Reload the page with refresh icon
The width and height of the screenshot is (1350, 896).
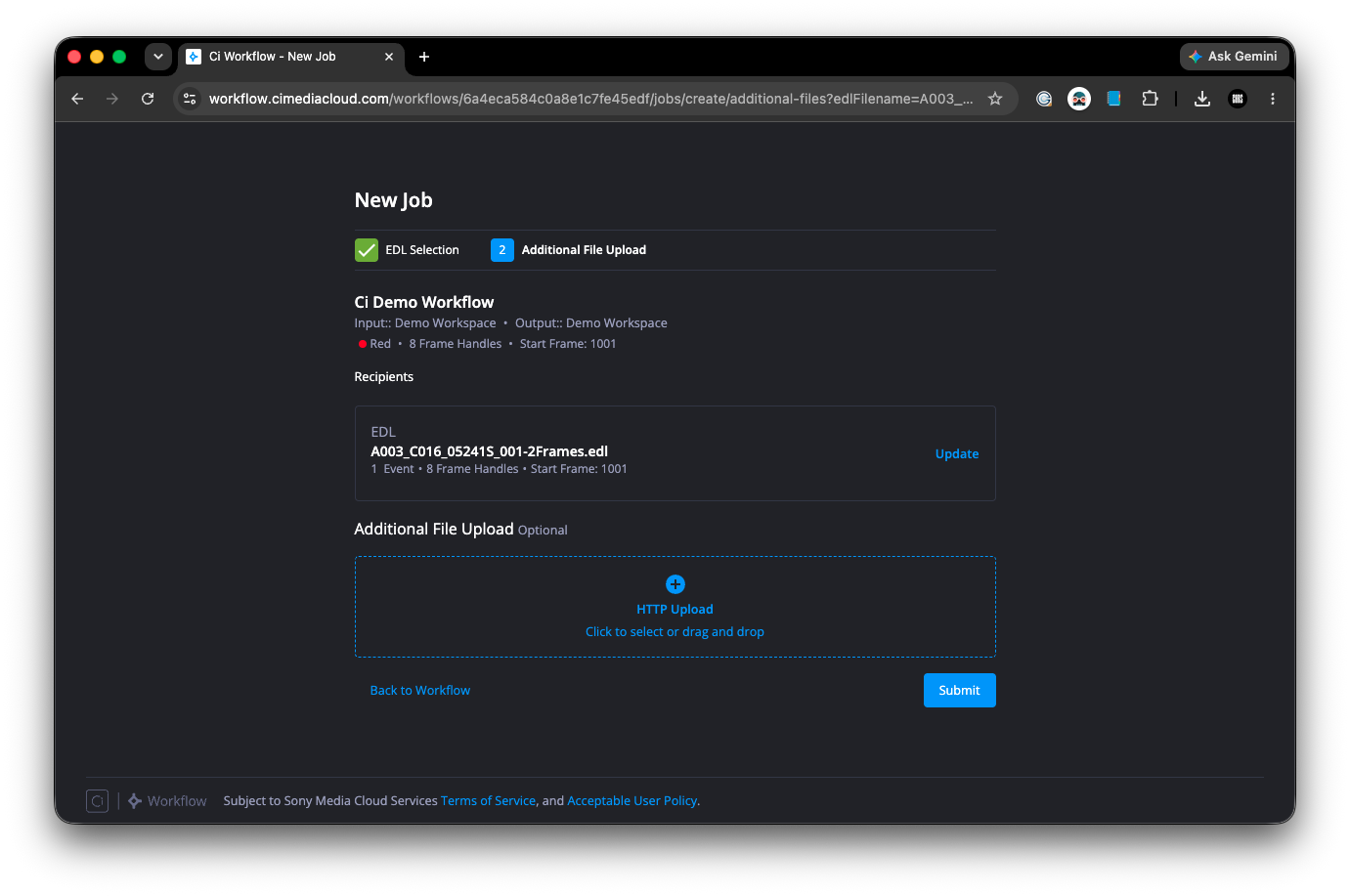tap(148, 99)
